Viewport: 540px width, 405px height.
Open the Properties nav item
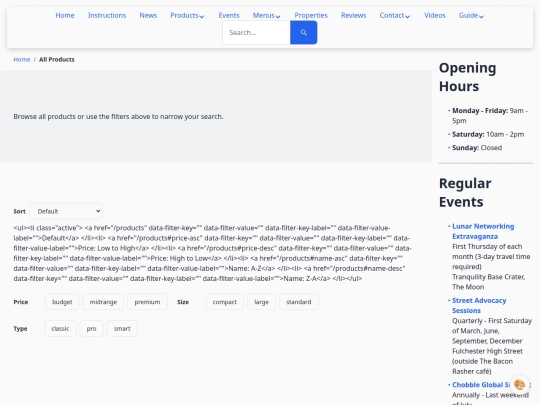tap(311, 15)
